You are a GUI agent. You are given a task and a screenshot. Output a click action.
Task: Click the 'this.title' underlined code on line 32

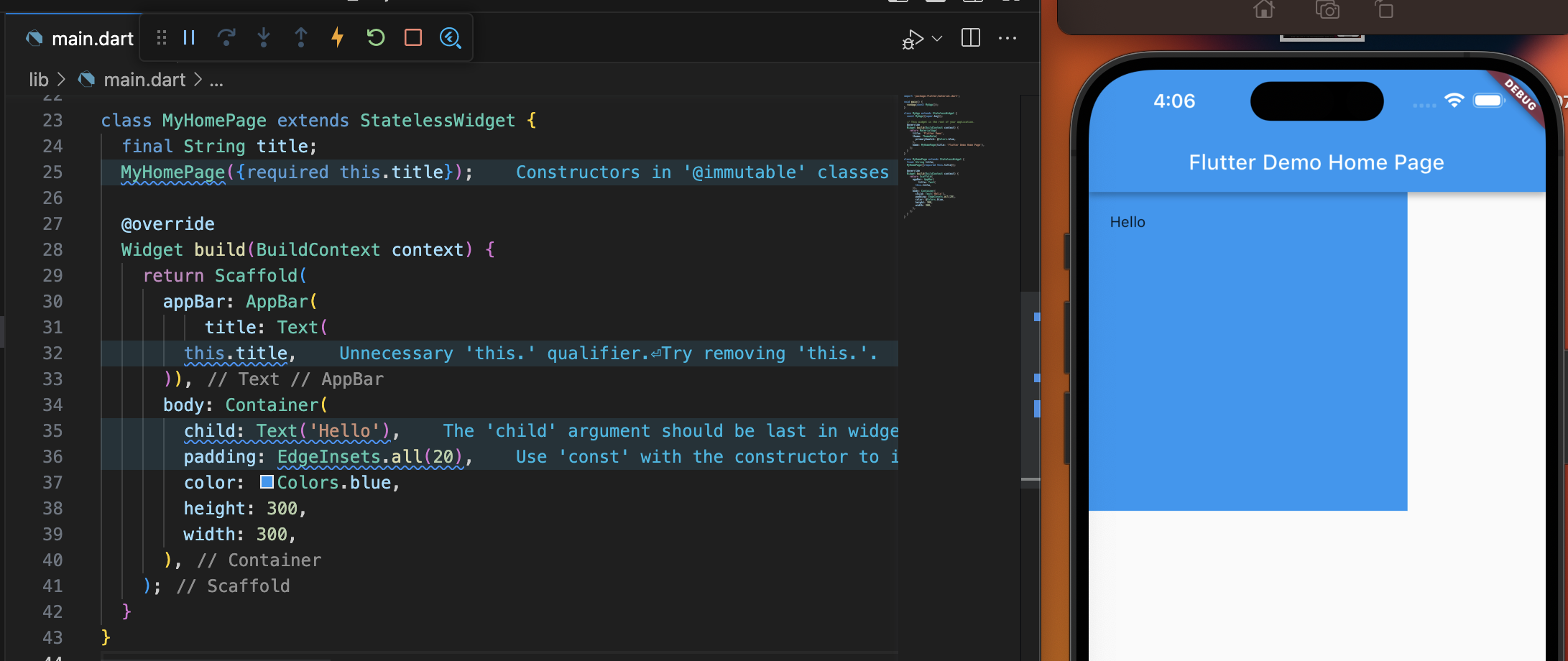[x=236, y=353]
